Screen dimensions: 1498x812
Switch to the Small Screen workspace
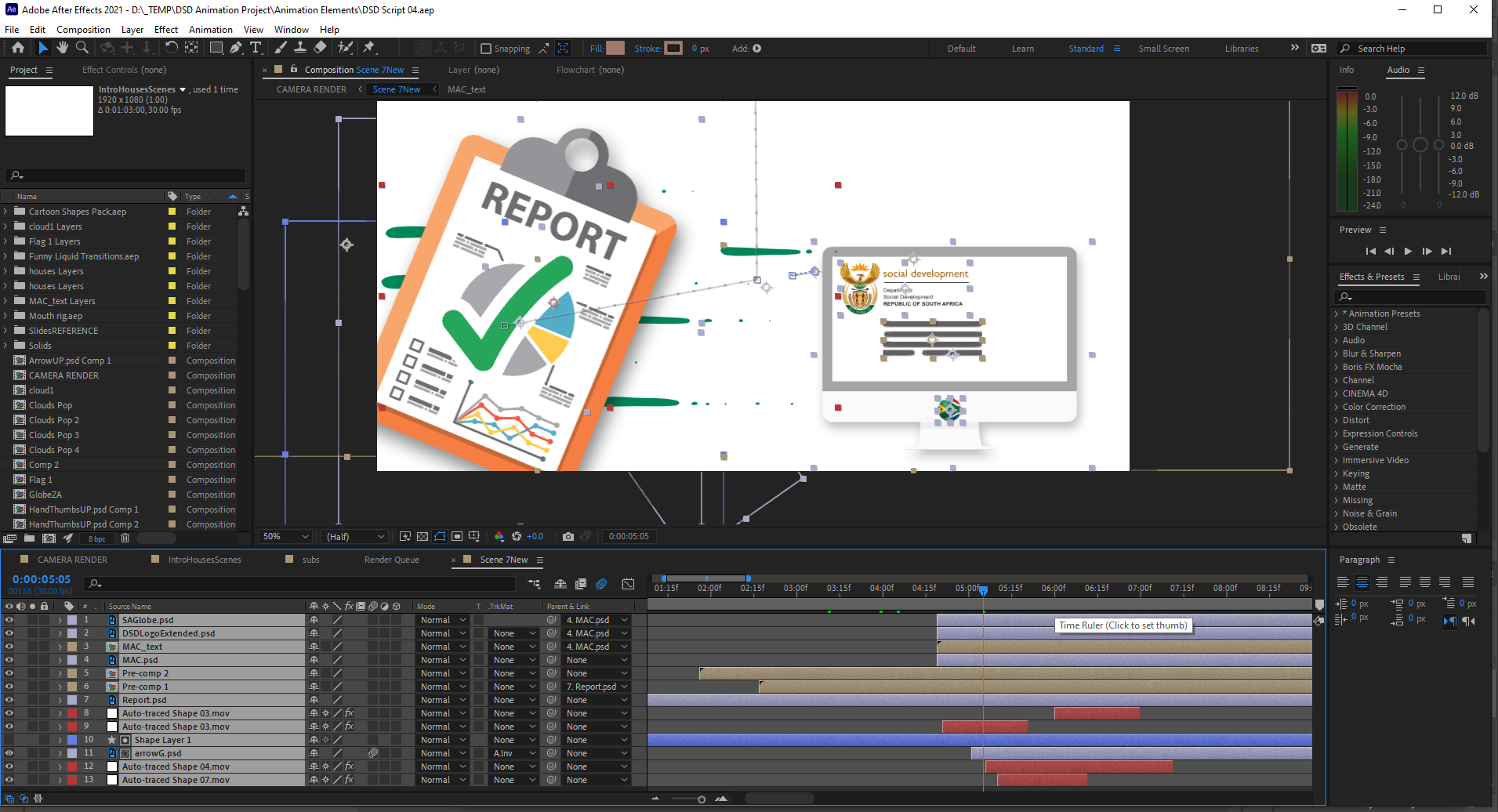point(1163,49)
